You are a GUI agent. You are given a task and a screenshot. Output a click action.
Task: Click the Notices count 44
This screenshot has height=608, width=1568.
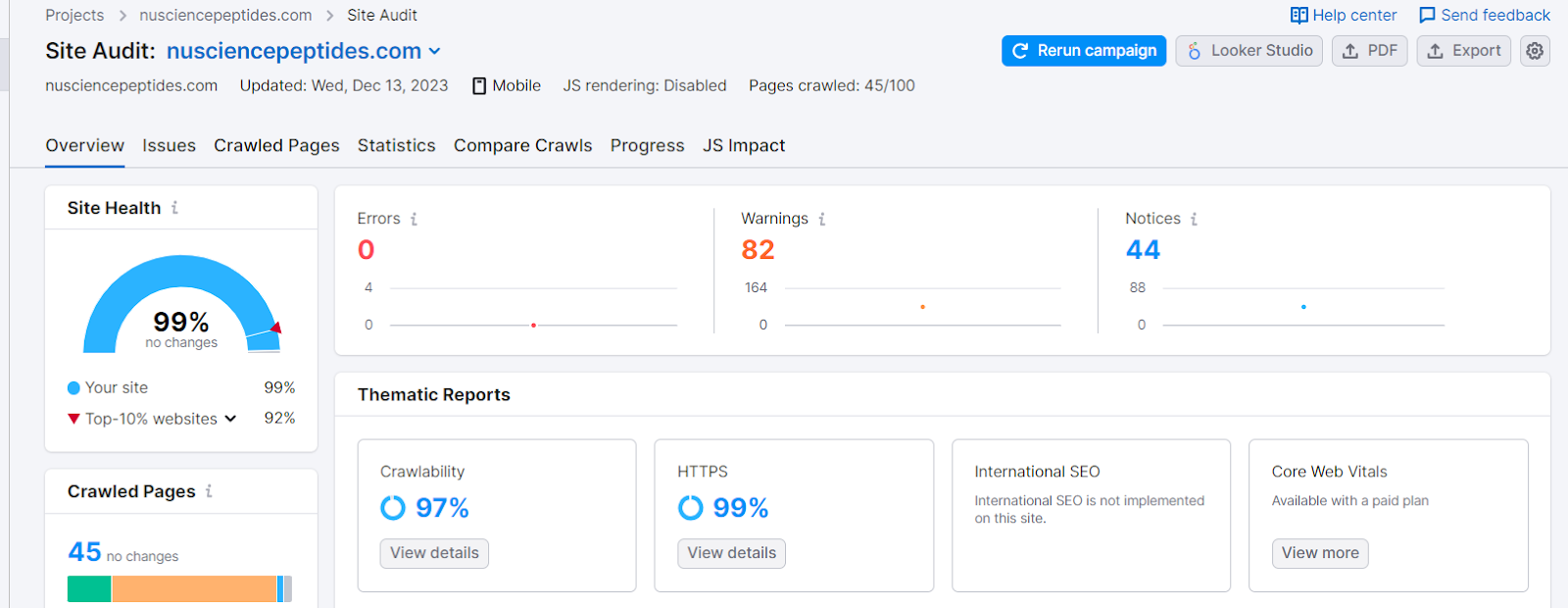pos(1143,250)
